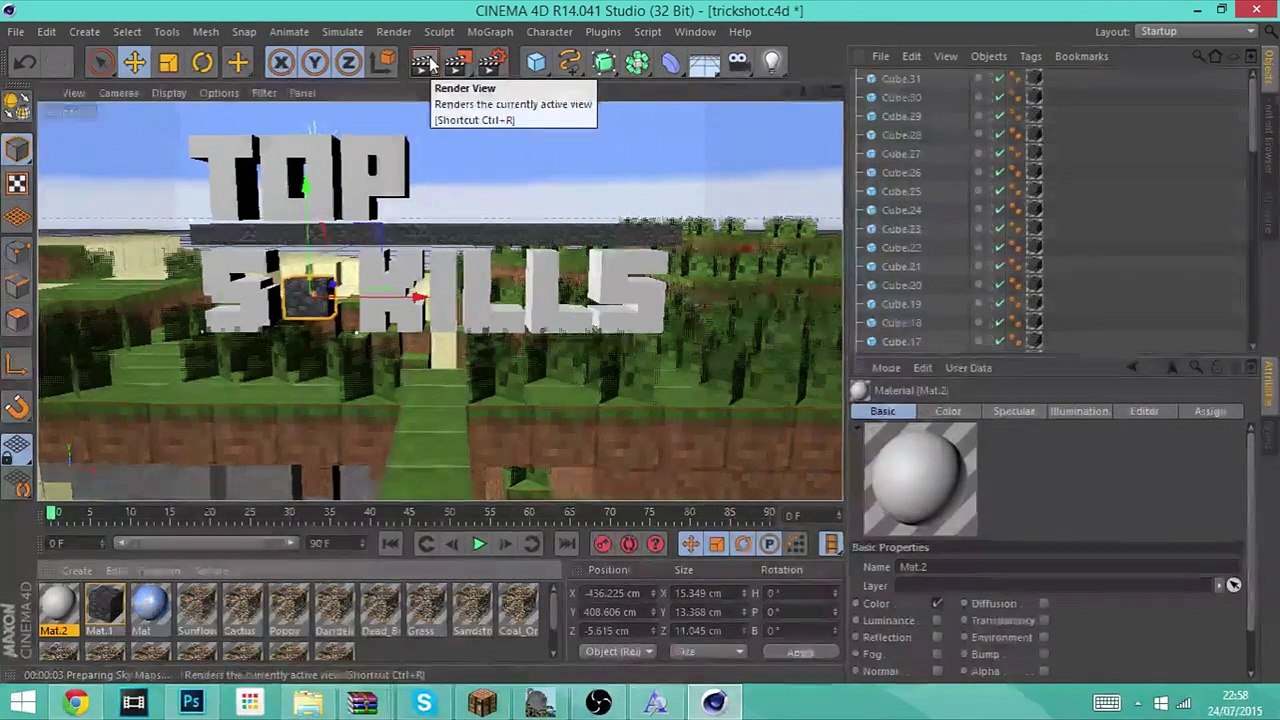Enable the Environment channel checkbox
Image resolution: width=1280 pixels, height=720 pixels.
click(x=1043, y=637)
